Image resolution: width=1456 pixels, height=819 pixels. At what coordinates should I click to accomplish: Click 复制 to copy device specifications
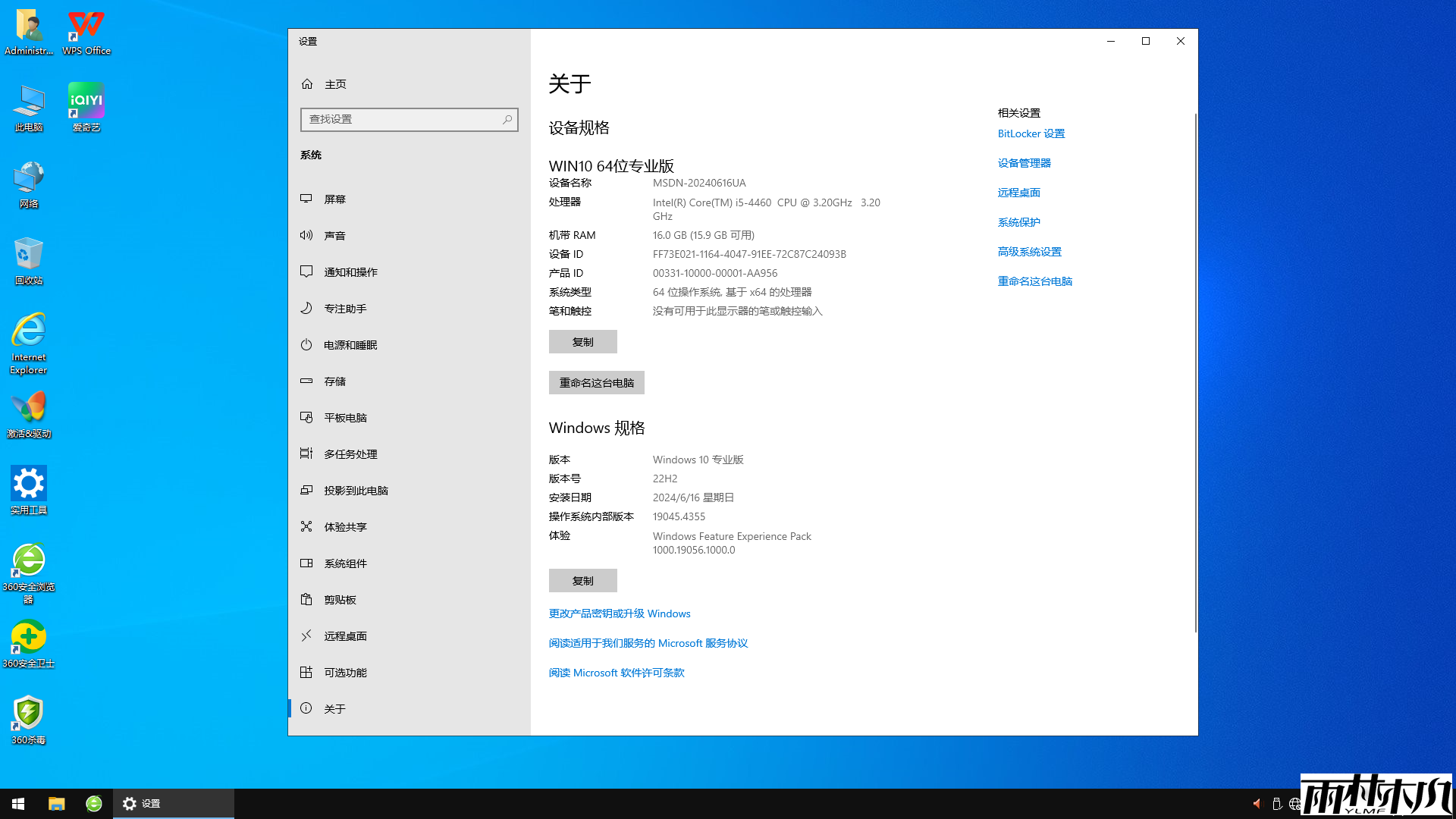(x=582, y=341)
